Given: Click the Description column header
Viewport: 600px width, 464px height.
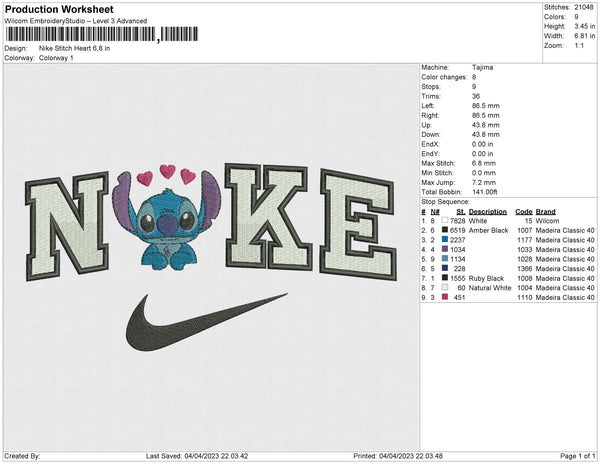Looking at the screenshot, I should click(x=488, y=212).
